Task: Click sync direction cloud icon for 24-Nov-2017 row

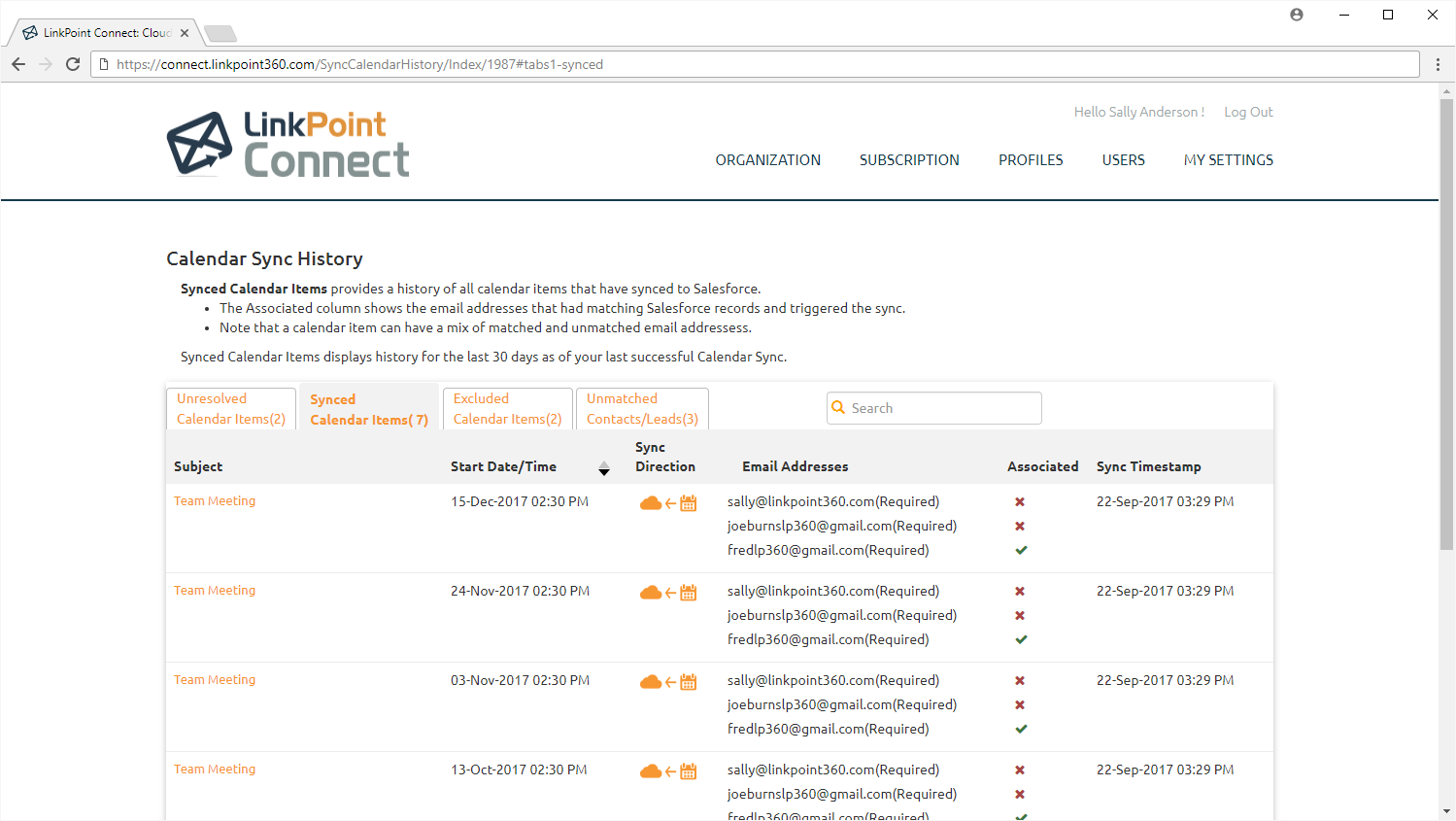Action: click(x=651, y=593)
